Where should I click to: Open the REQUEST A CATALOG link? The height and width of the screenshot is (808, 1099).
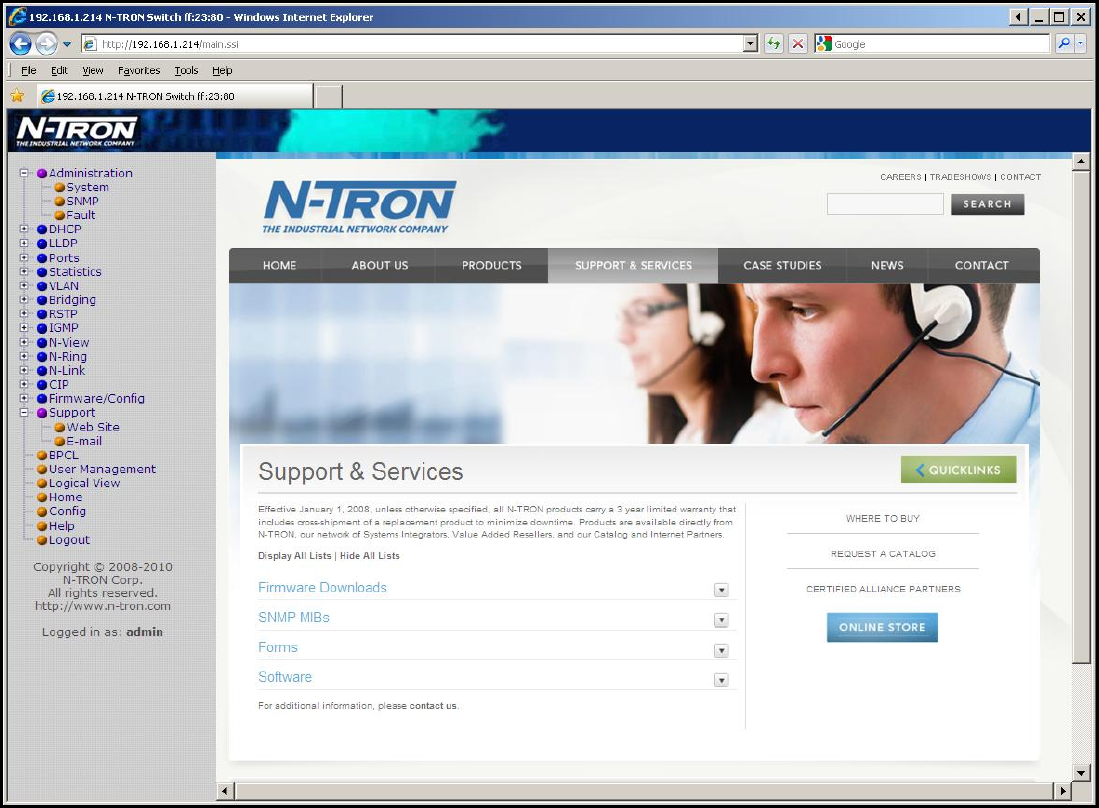click(x=883, y=554)
